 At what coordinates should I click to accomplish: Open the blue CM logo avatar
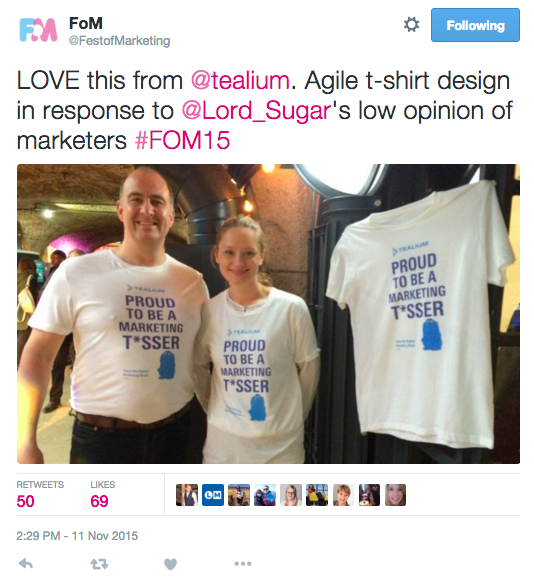(x=213, y=495)
